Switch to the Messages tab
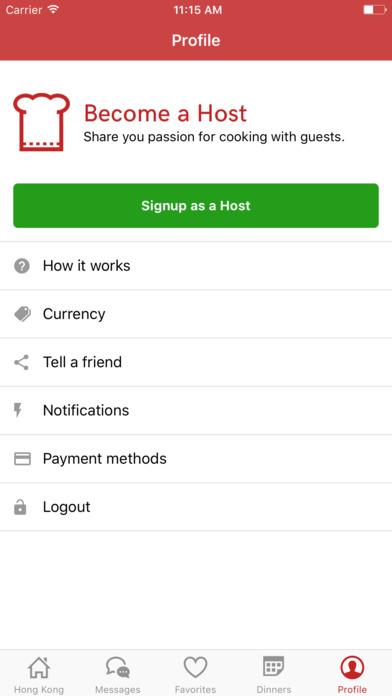392x696 pixels. point(118,675)
